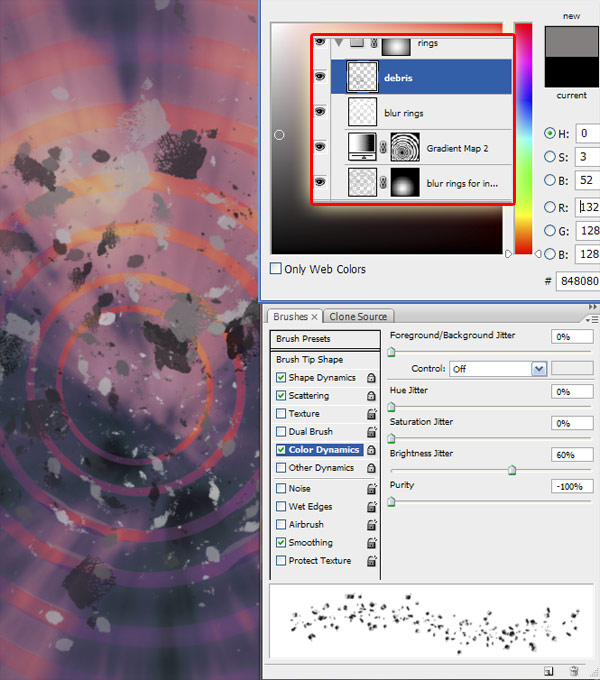
Task: Click the lock icon beside Airbrush
Action: click(x=372, y=525)
